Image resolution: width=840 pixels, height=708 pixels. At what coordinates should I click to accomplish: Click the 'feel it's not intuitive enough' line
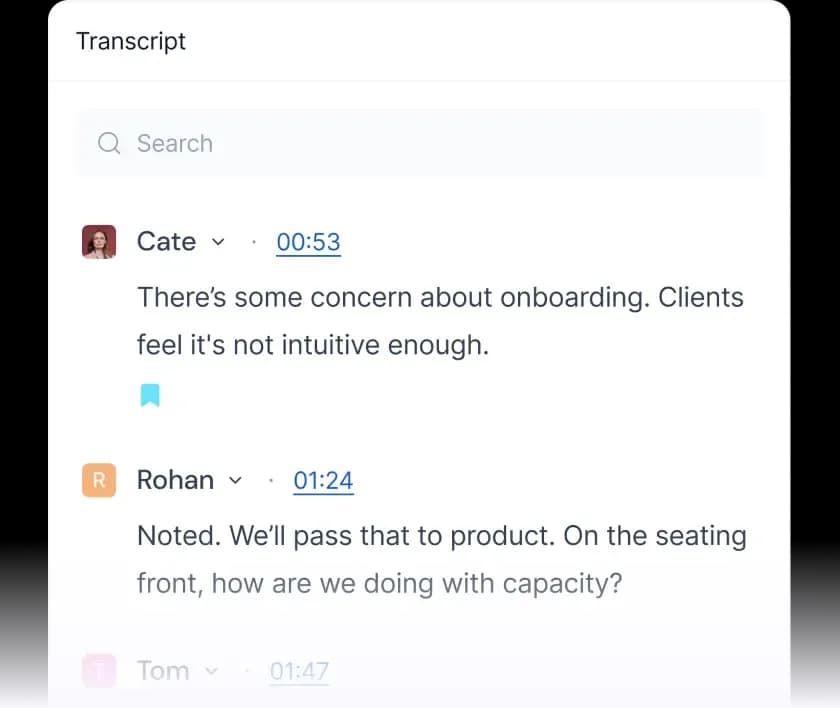pyautogui.click(x=312, y=346)
